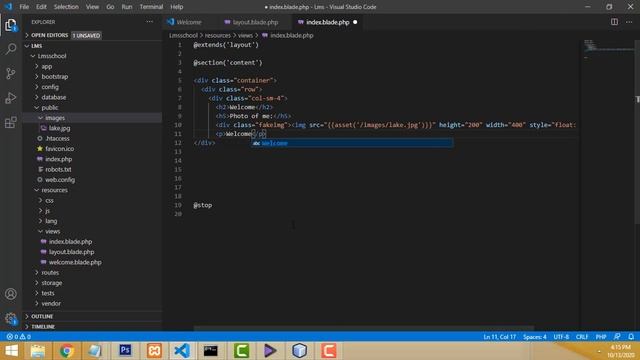Expand the Open Editors section
This screenshot has height=360, width=640.
pyautogui.click(x=93, y=36)
